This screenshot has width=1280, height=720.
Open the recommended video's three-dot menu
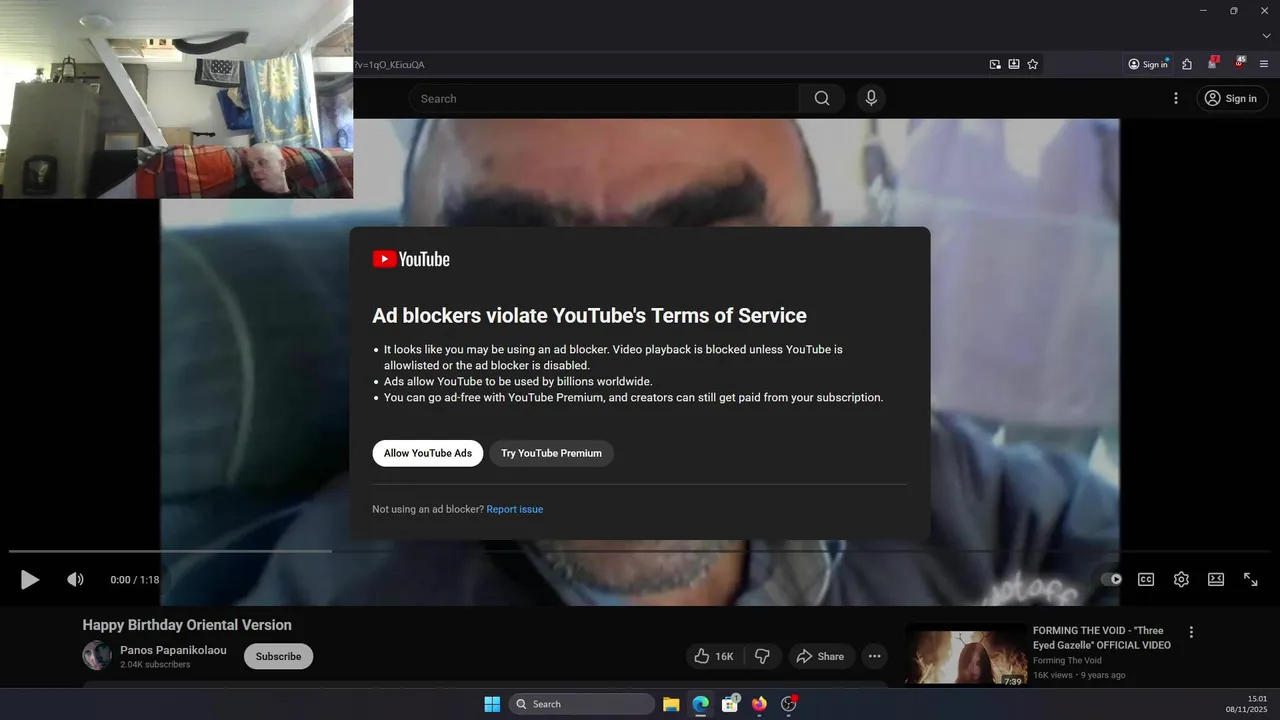[1191, 632]
